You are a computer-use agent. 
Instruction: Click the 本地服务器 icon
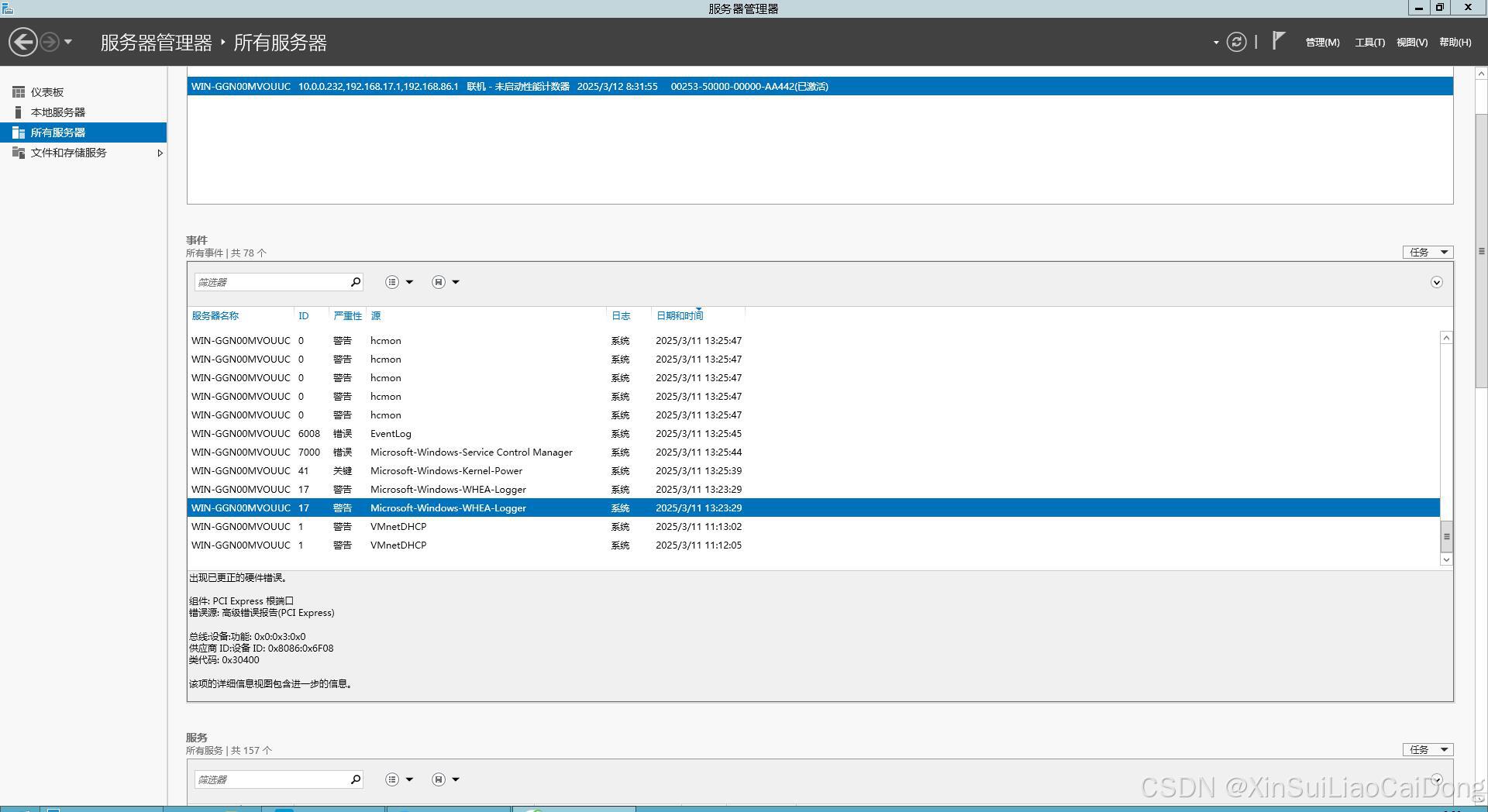pos(19,112)
